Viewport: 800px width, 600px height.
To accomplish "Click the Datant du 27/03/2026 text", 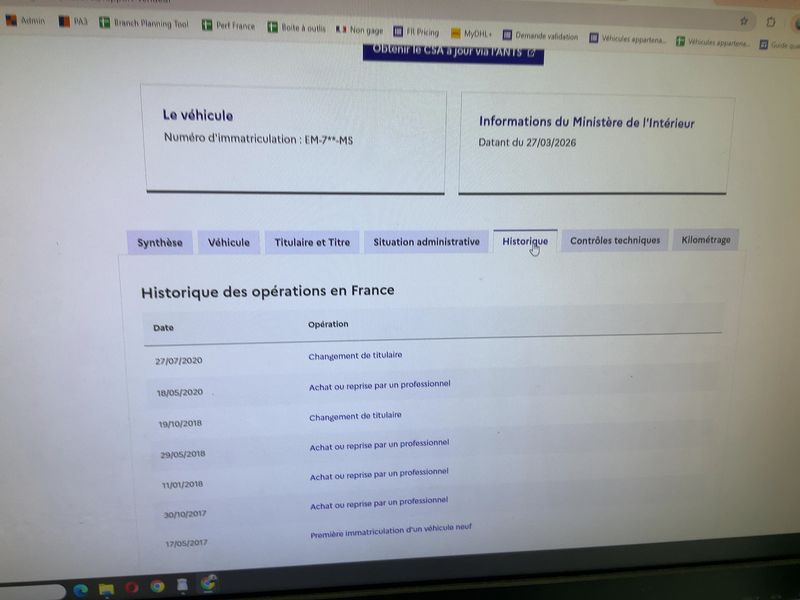I will 527,142.
